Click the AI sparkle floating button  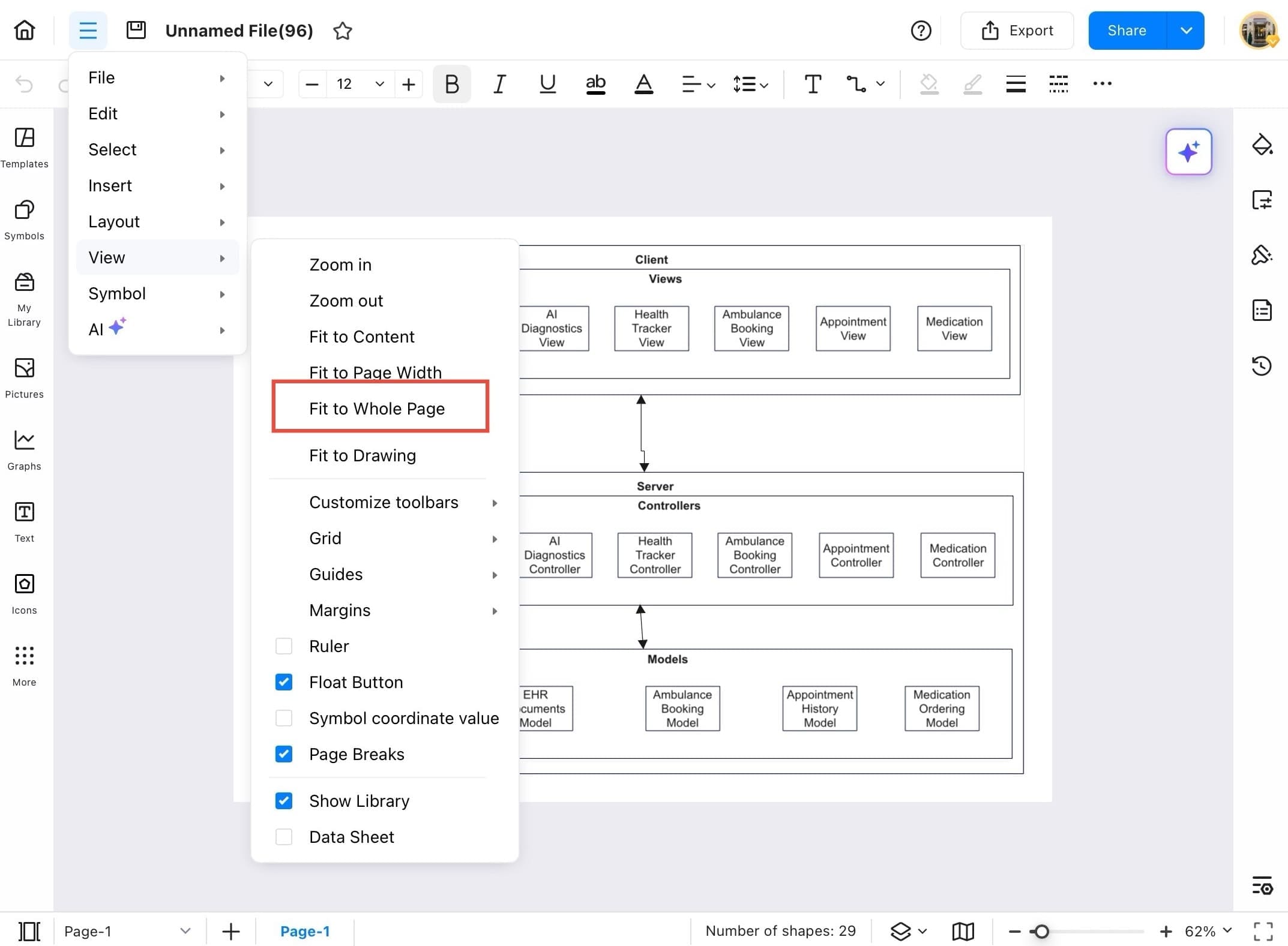(x=1188, y=152)
